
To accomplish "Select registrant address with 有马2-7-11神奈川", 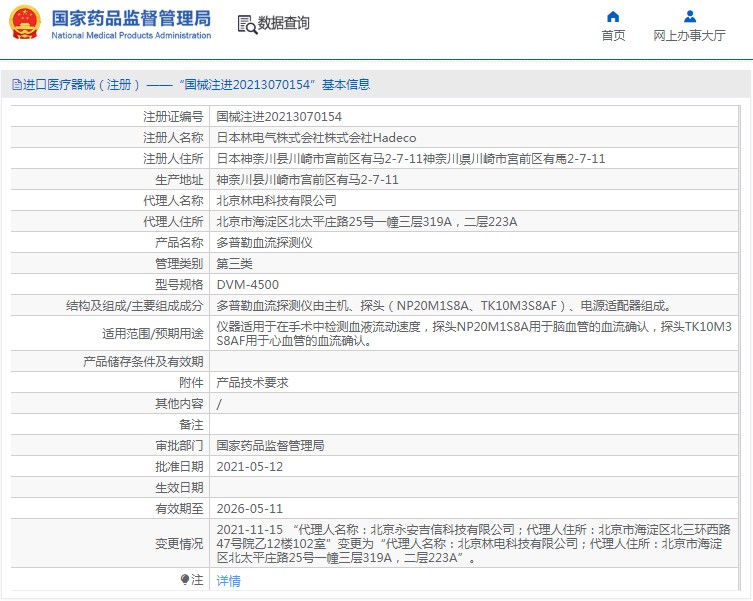I will [x=411, y=159].
